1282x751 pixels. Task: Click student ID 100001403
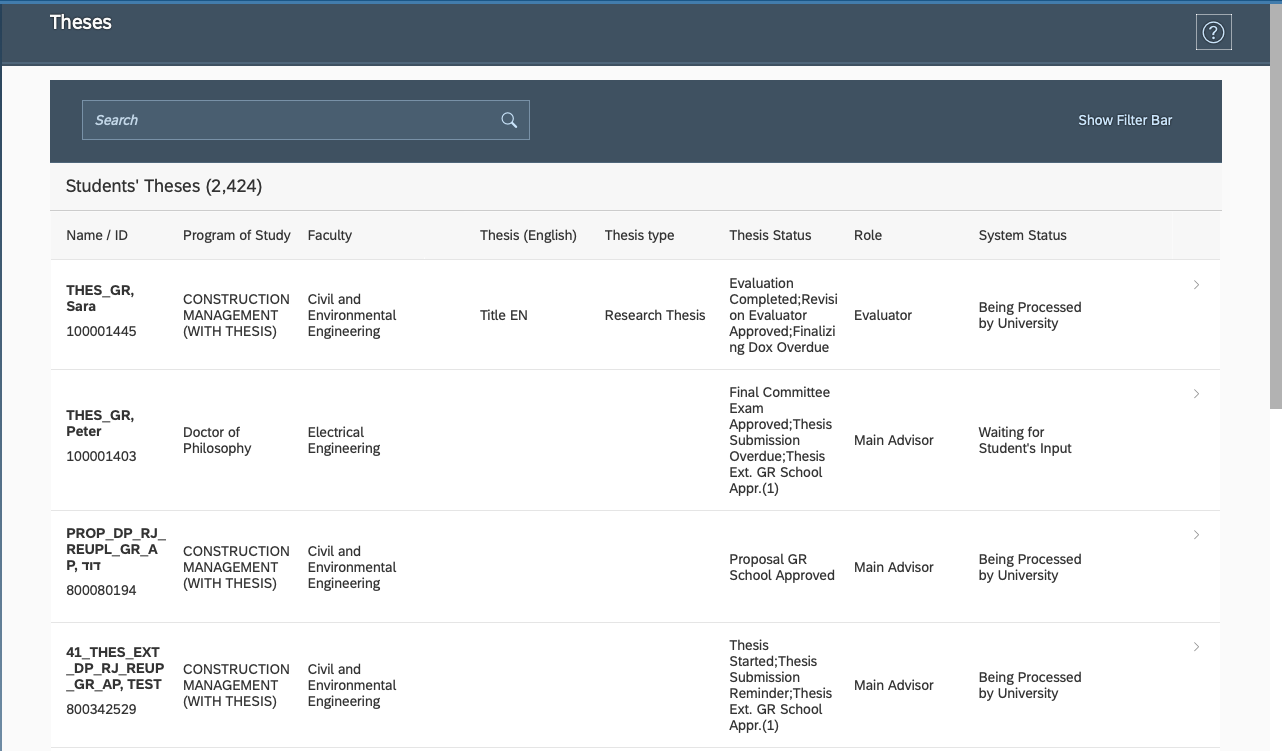[101, 456]
